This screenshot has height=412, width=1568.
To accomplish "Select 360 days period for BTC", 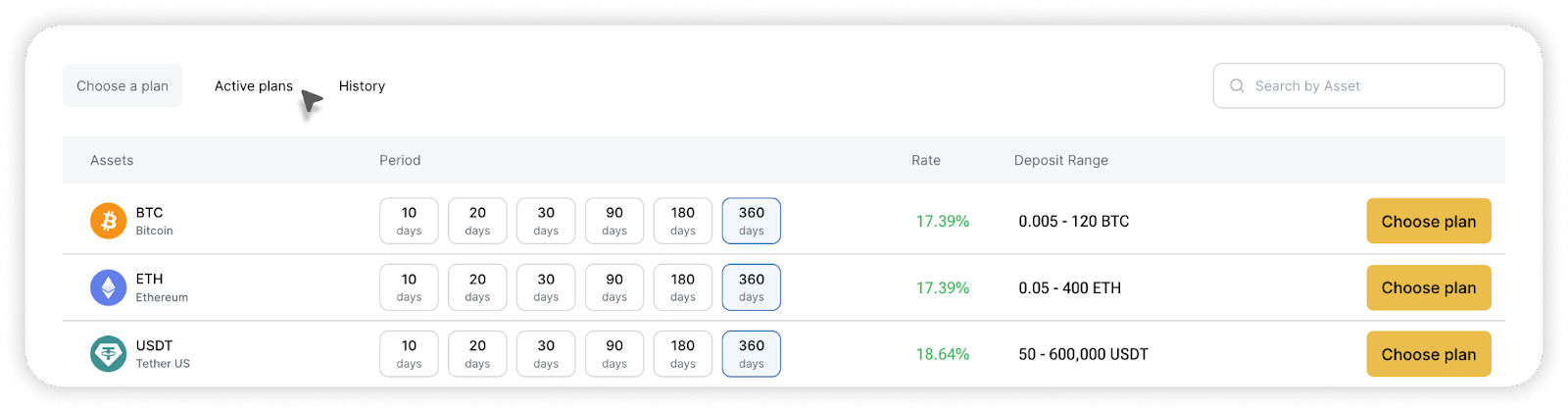I will click(x=752, y=221).
